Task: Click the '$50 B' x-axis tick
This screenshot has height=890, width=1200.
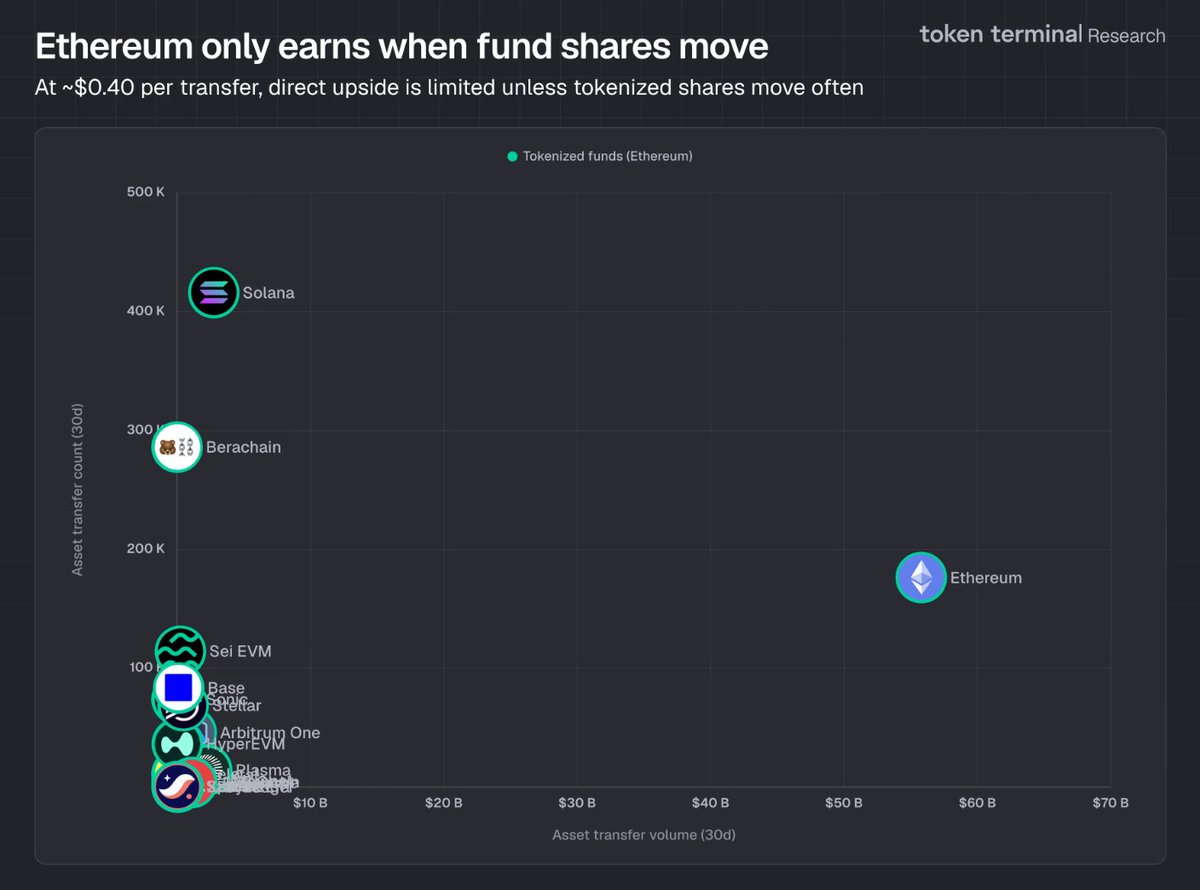Action: point(844,803)
